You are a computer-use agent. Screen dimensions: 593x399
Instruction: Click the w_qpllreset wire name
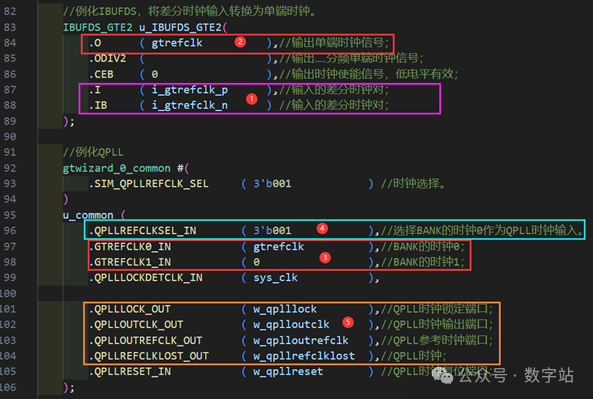(x=288, y=372)
